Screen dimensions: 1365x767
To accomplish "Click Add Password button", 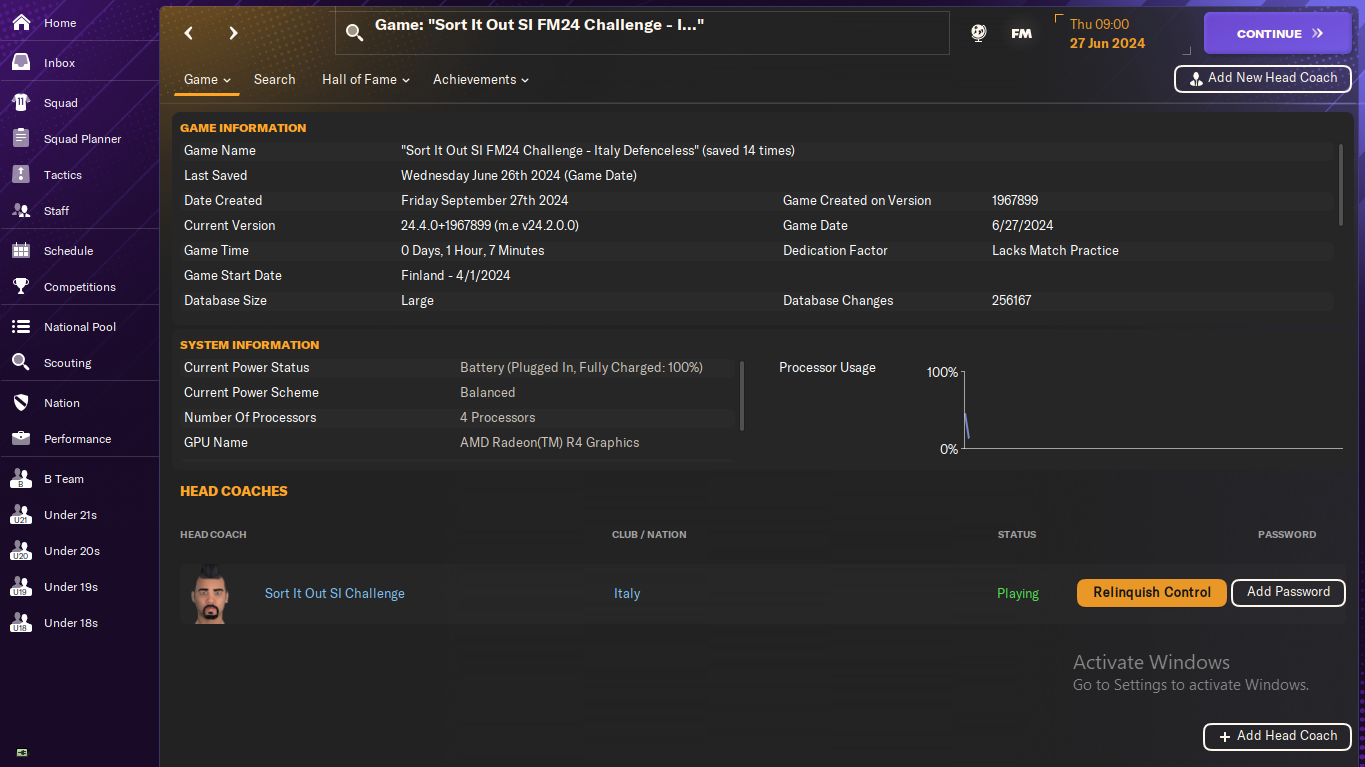I will [1288, 592].
